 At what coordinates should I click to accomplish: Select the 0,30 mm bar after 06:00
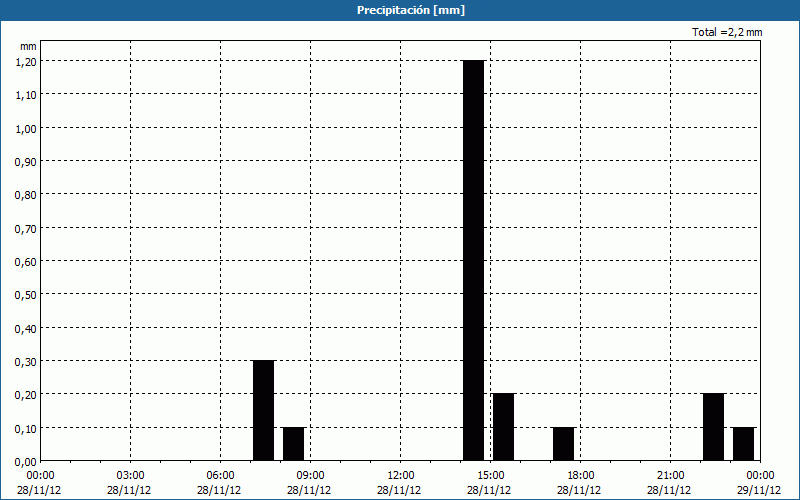coord(263,410)
